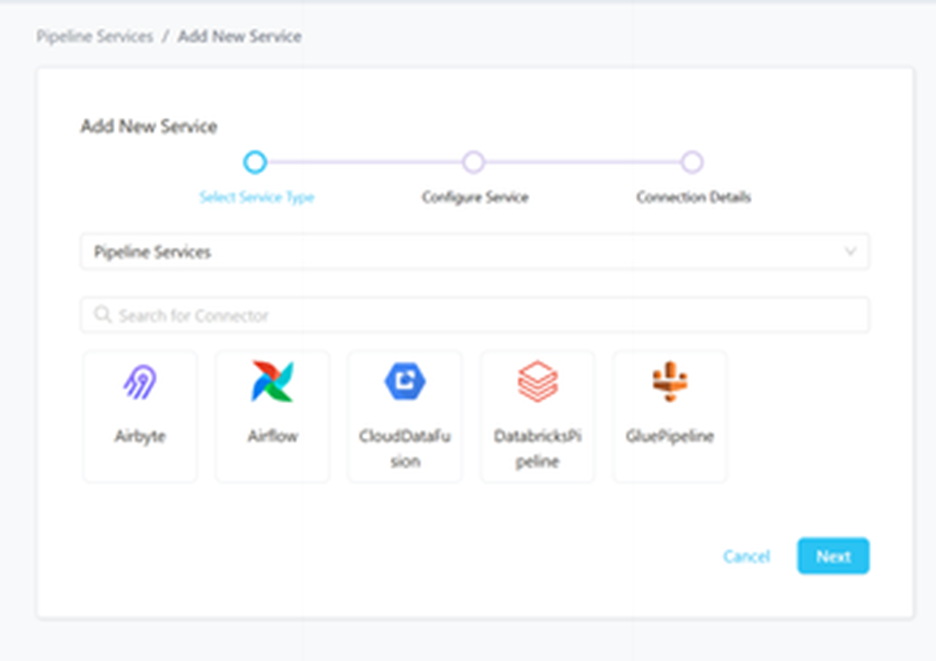Click the Next button
Viewport: 936px width, 661px height.
point(832,556)
